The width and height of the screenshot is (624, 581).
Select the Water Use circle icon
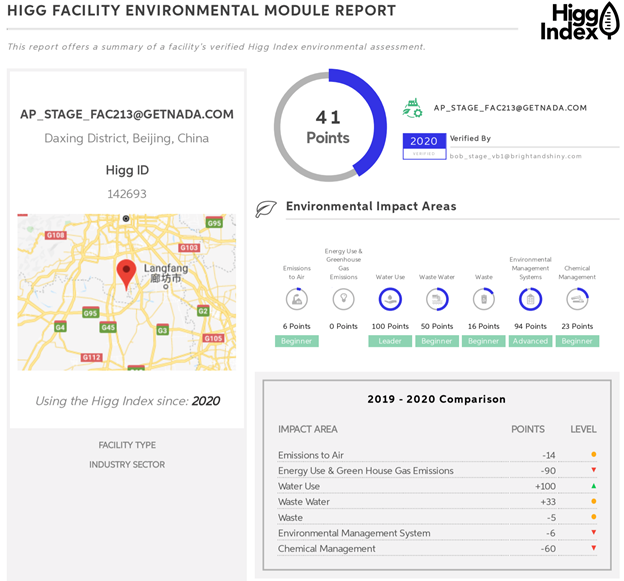point(391,299)
